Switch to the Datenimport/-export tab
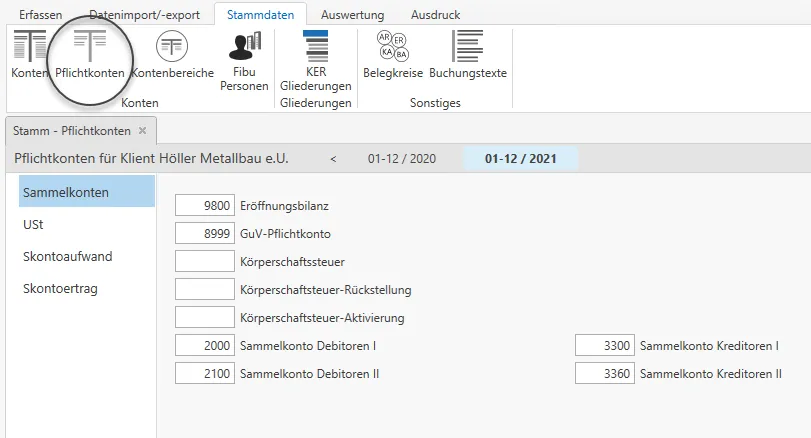 [144, 14]
